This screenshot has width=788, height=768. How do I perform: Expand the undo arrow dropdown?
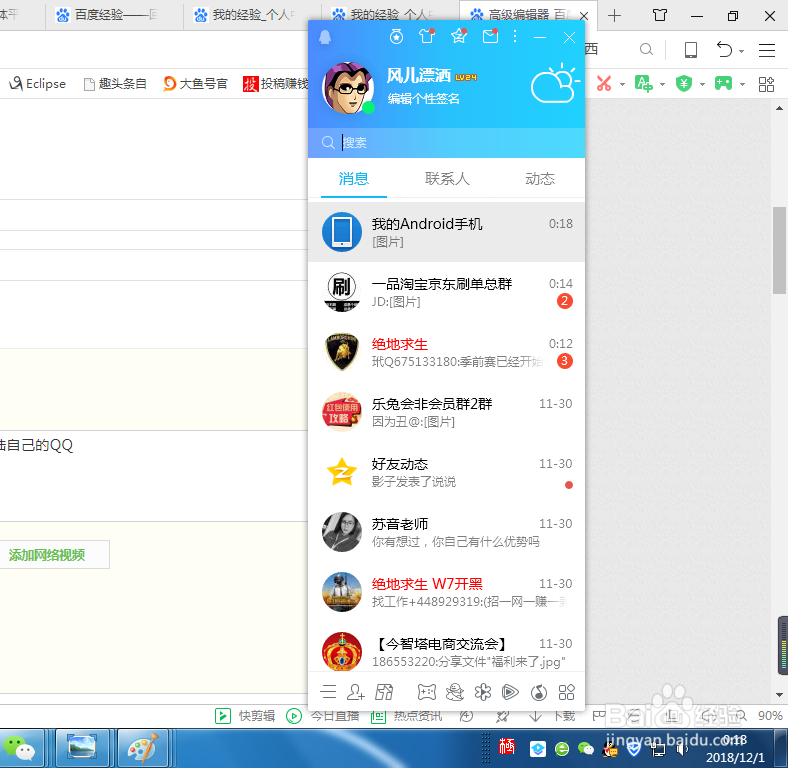742,51
